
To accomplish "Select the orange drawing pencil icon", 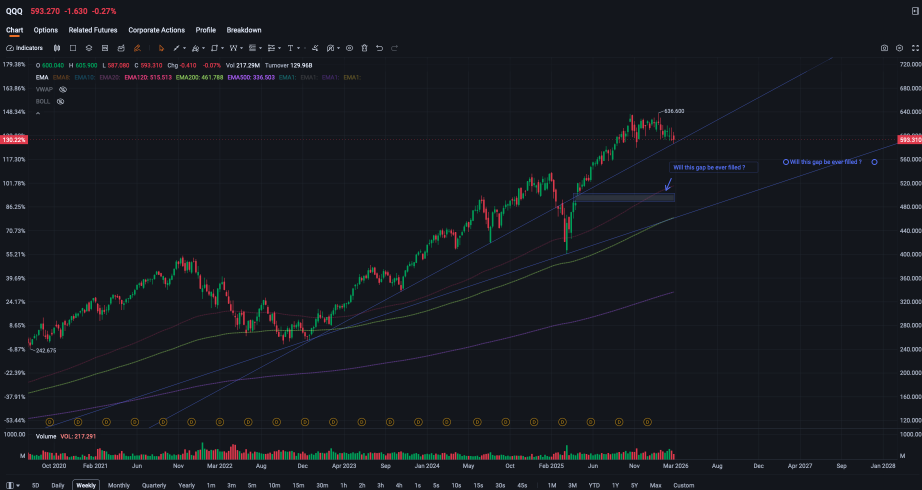I will click(x=137, y=48).
